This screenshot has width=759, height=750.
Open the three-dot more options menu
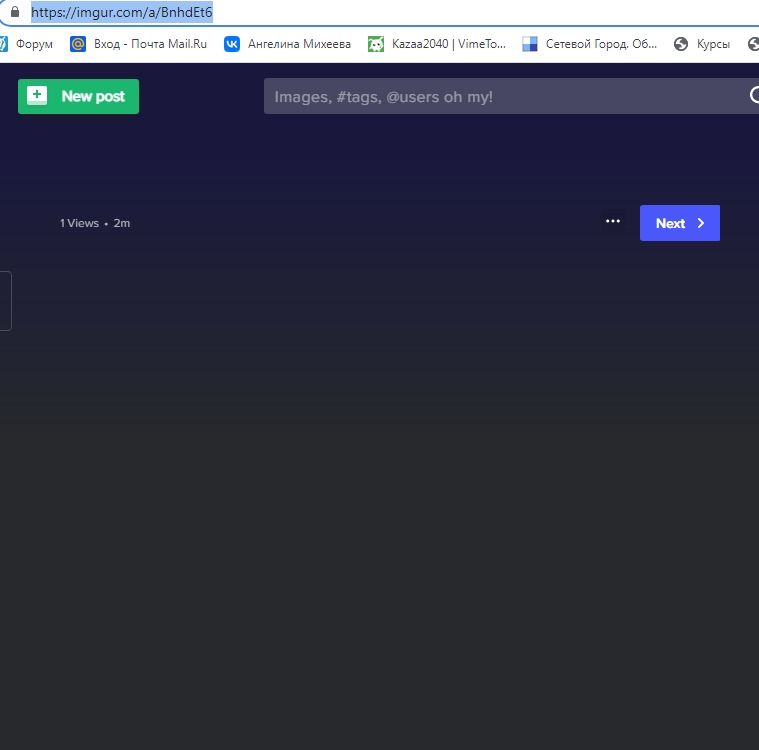point(613,222)
